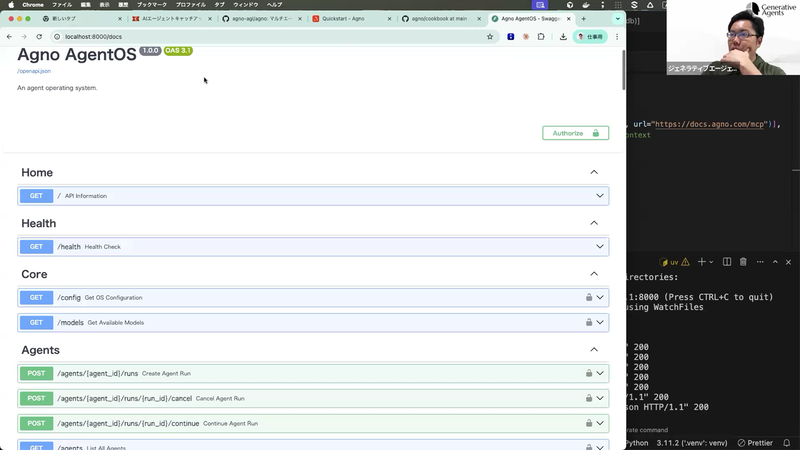Screen dimensions: 800x450
Task: Open the Chrome app menu in menu bar
Action: click(x=33, y=5)
